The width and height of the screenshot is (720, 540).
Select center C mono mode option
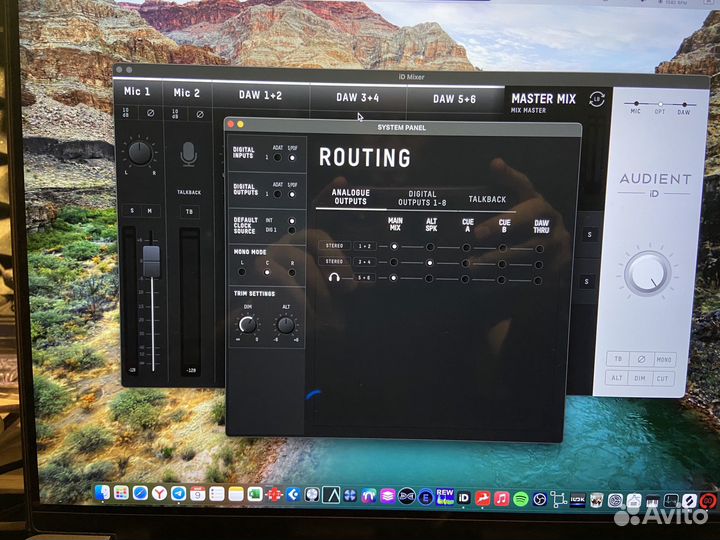[267, 273]
